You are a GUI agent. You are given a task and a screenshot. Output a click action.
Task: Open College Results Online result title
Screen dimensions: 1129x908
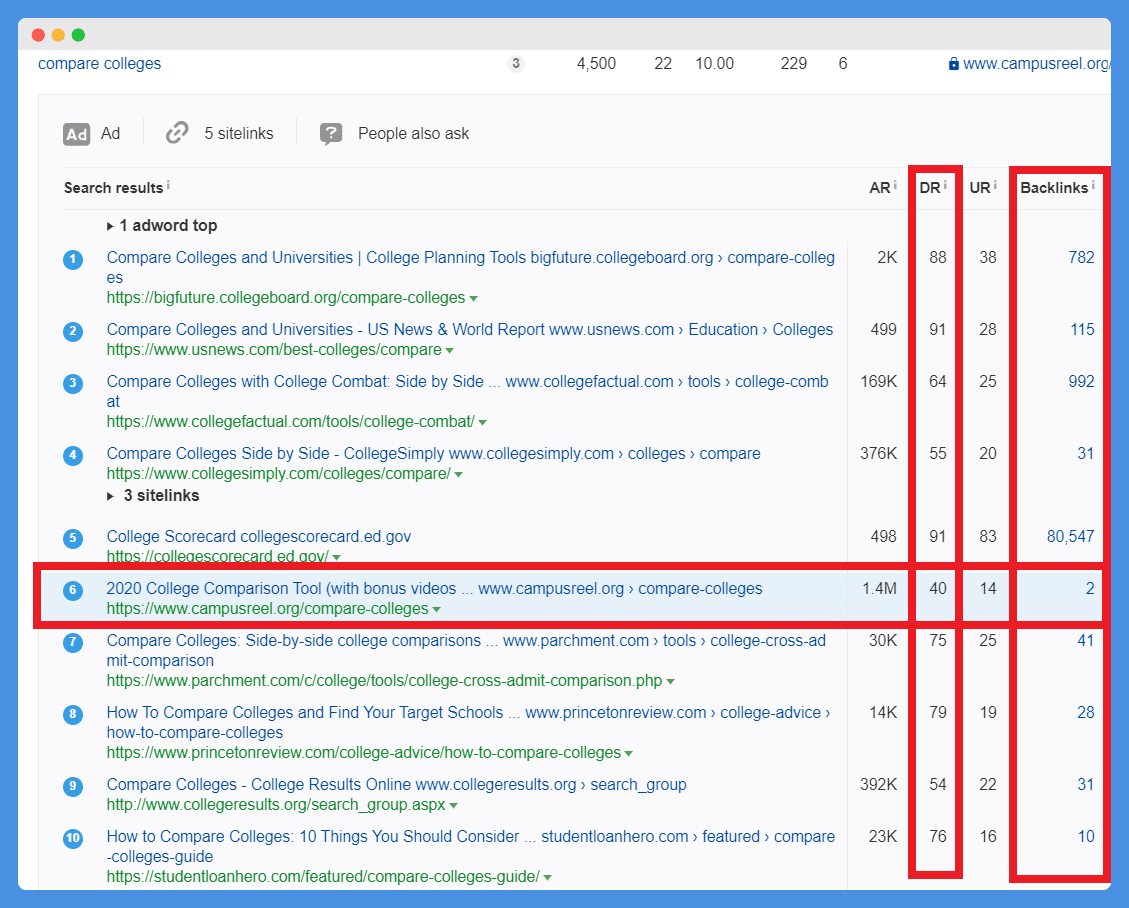(x=397, y=785)
